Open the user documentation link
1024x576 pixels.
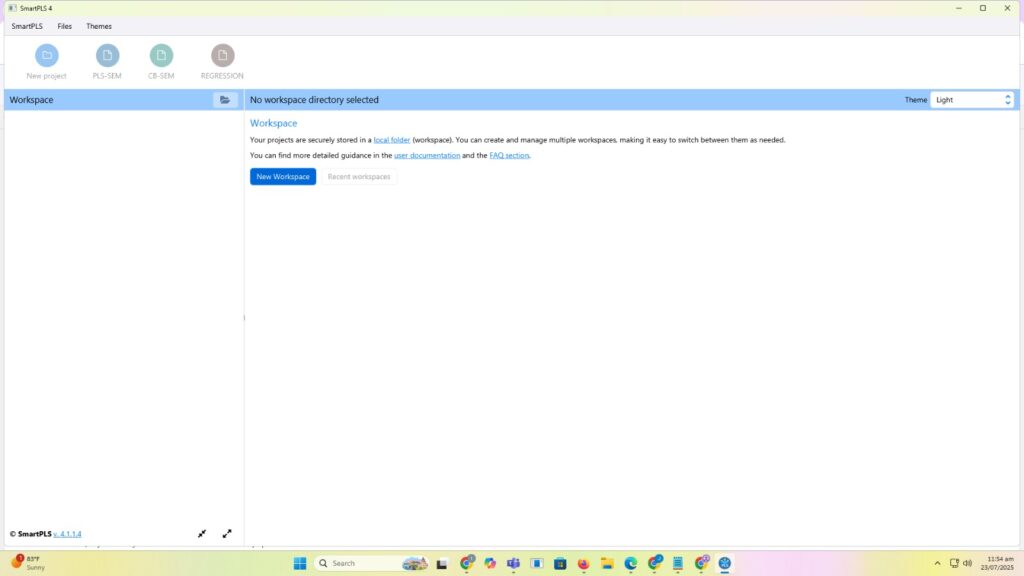pos(427,156)
